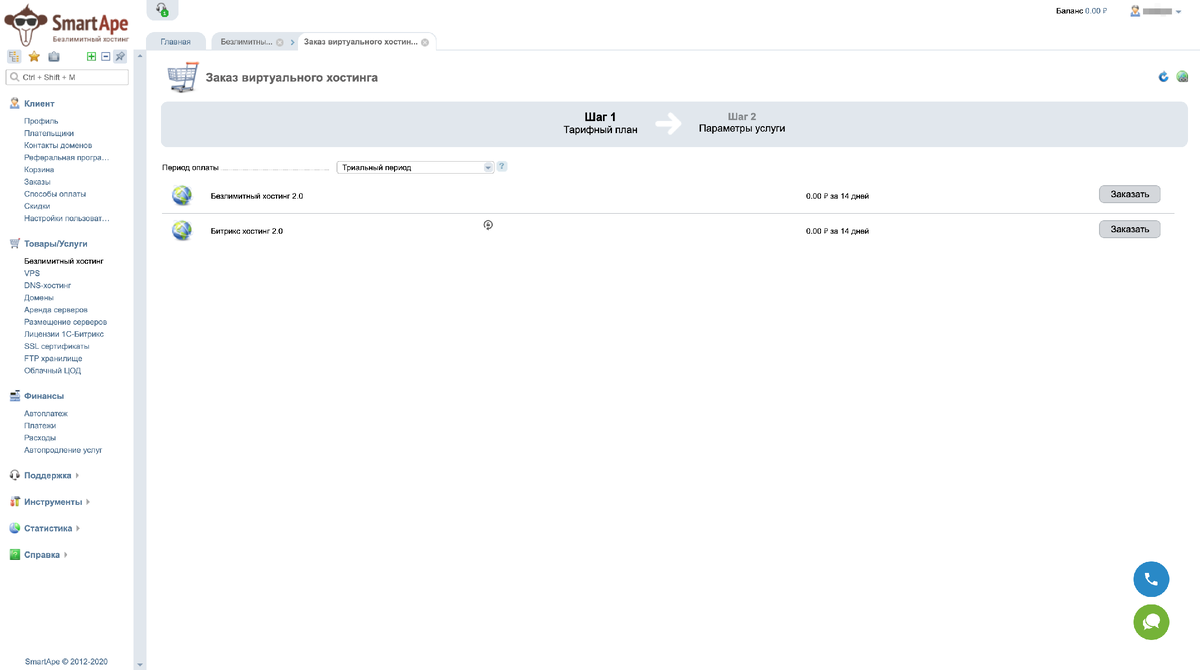Open Автопродление услуг link
The height and width of the screenshot is (670, 1200).
(x=63, y=450)
